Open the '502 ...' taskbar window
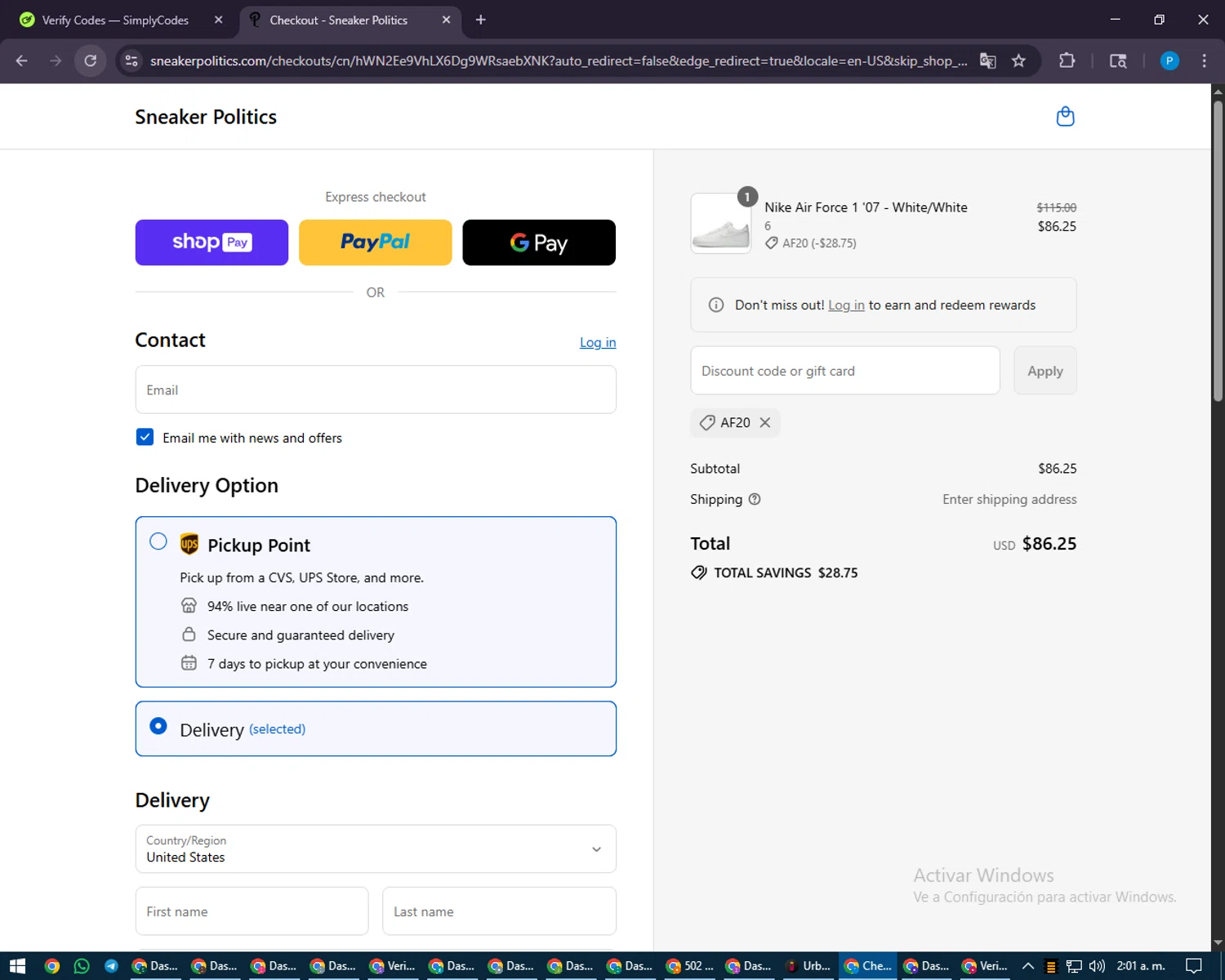 click(x=690, y=966)
